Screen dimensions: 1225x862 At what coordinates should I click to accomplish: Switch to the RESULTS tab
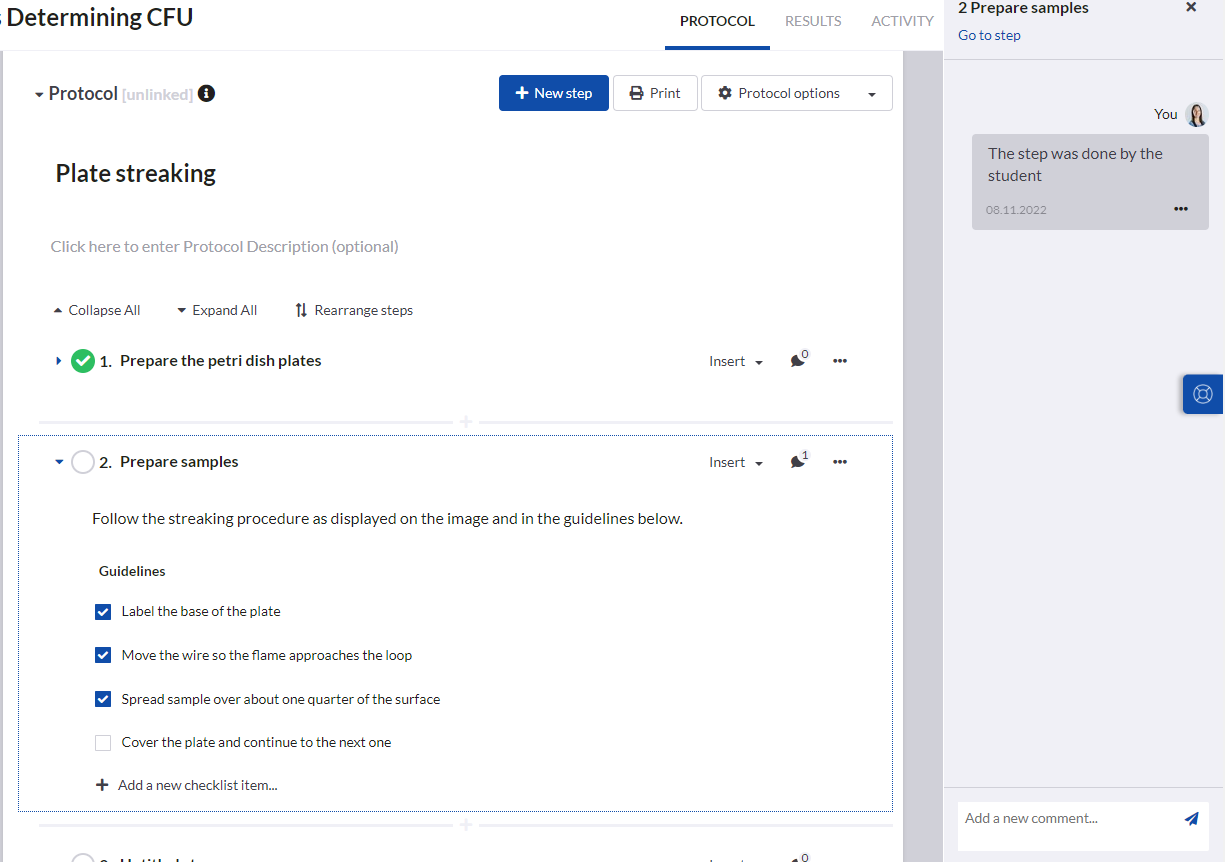click(x=813, y=21)
